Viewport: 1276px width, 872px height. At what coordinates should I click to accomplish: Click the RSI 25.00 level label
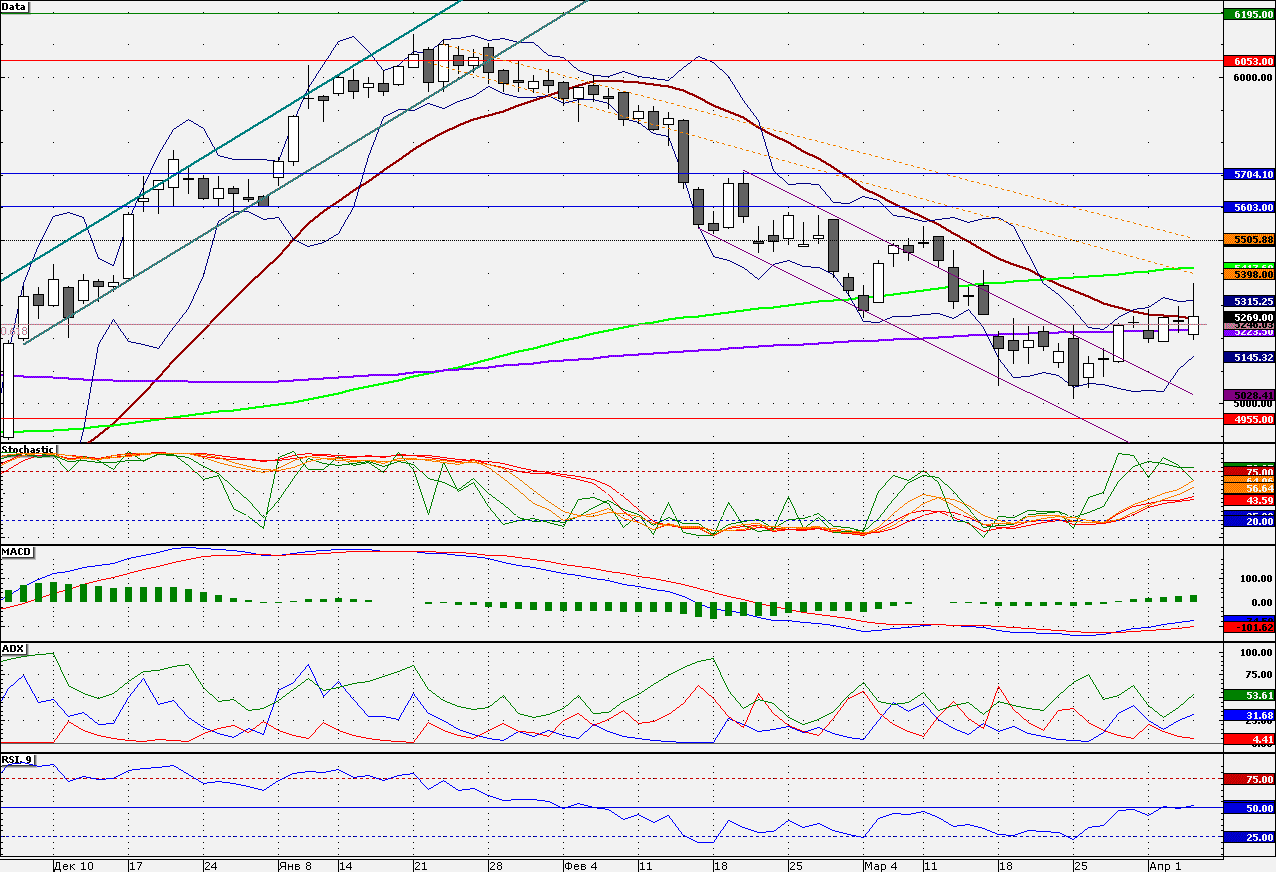coord(1248,837)
